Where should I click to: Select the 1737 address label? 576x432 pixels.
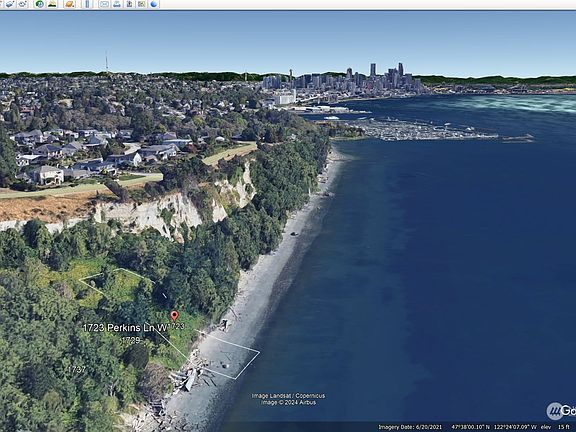click(x=77, y=369)
